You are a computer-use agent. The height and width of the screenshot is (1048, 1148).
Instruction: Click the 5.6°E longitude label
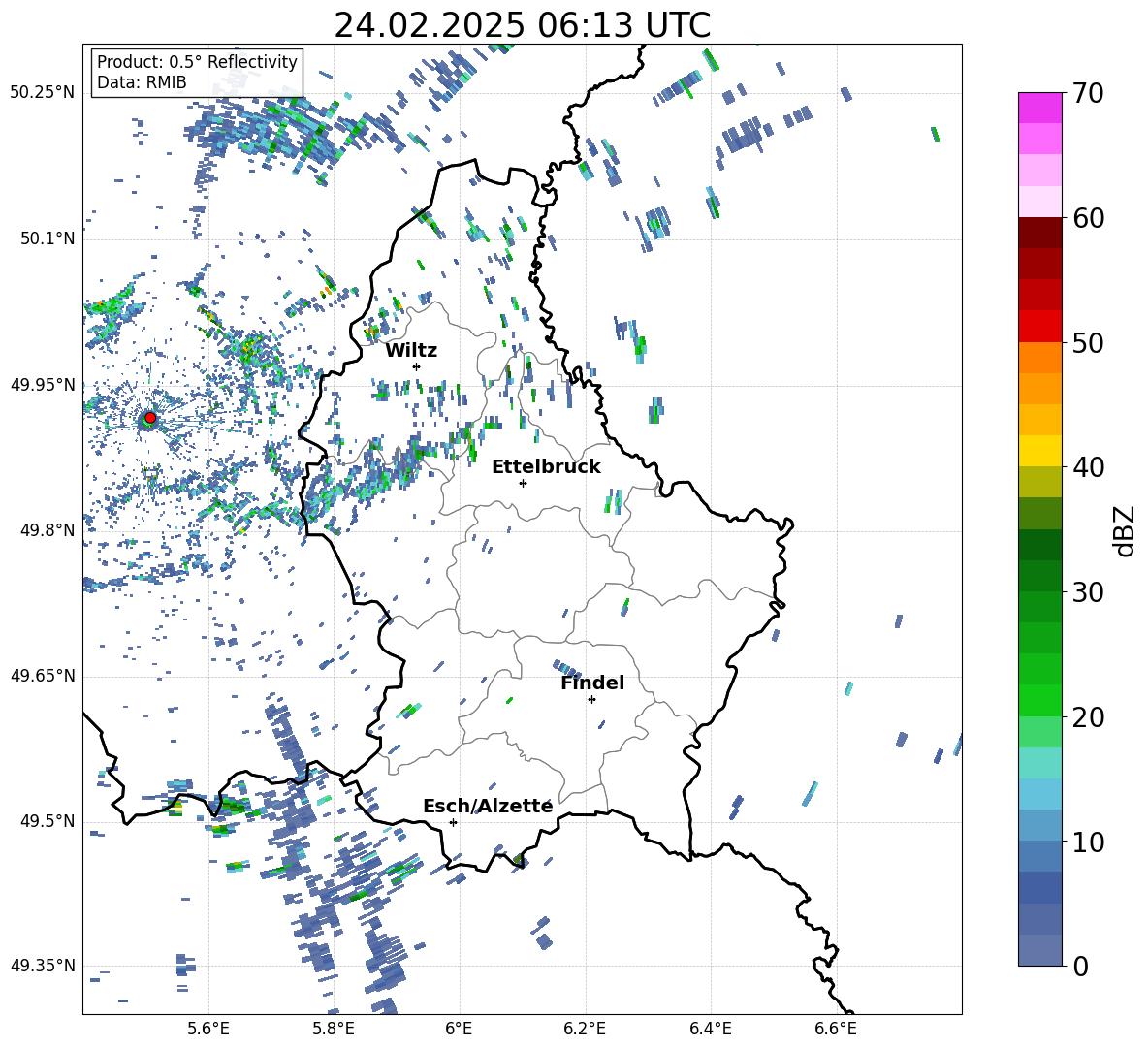tap(208, 1029)
